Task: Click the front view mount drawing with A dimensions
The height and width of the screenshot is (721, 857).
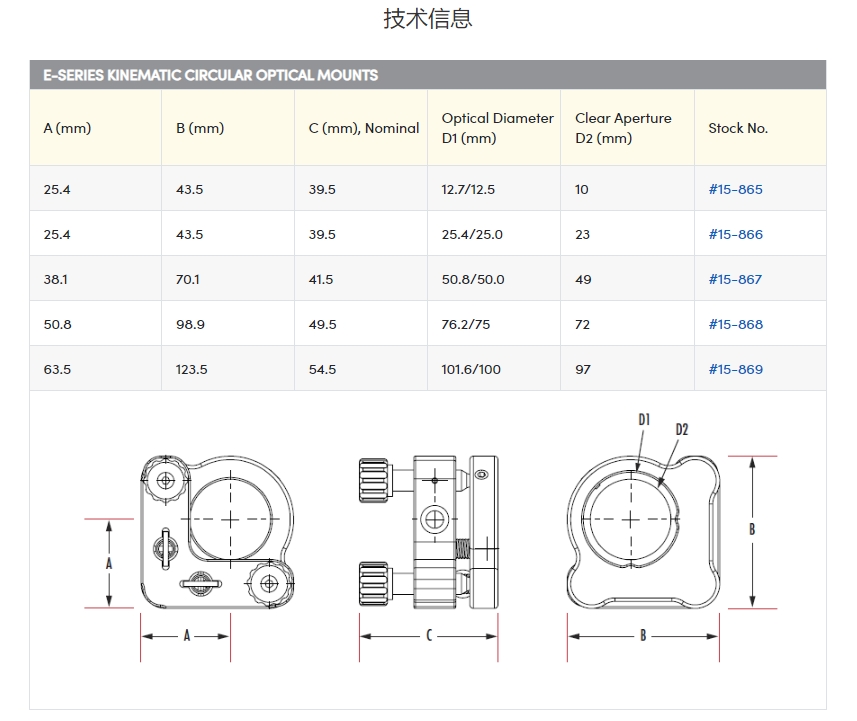Action: (x=218, y=532)
